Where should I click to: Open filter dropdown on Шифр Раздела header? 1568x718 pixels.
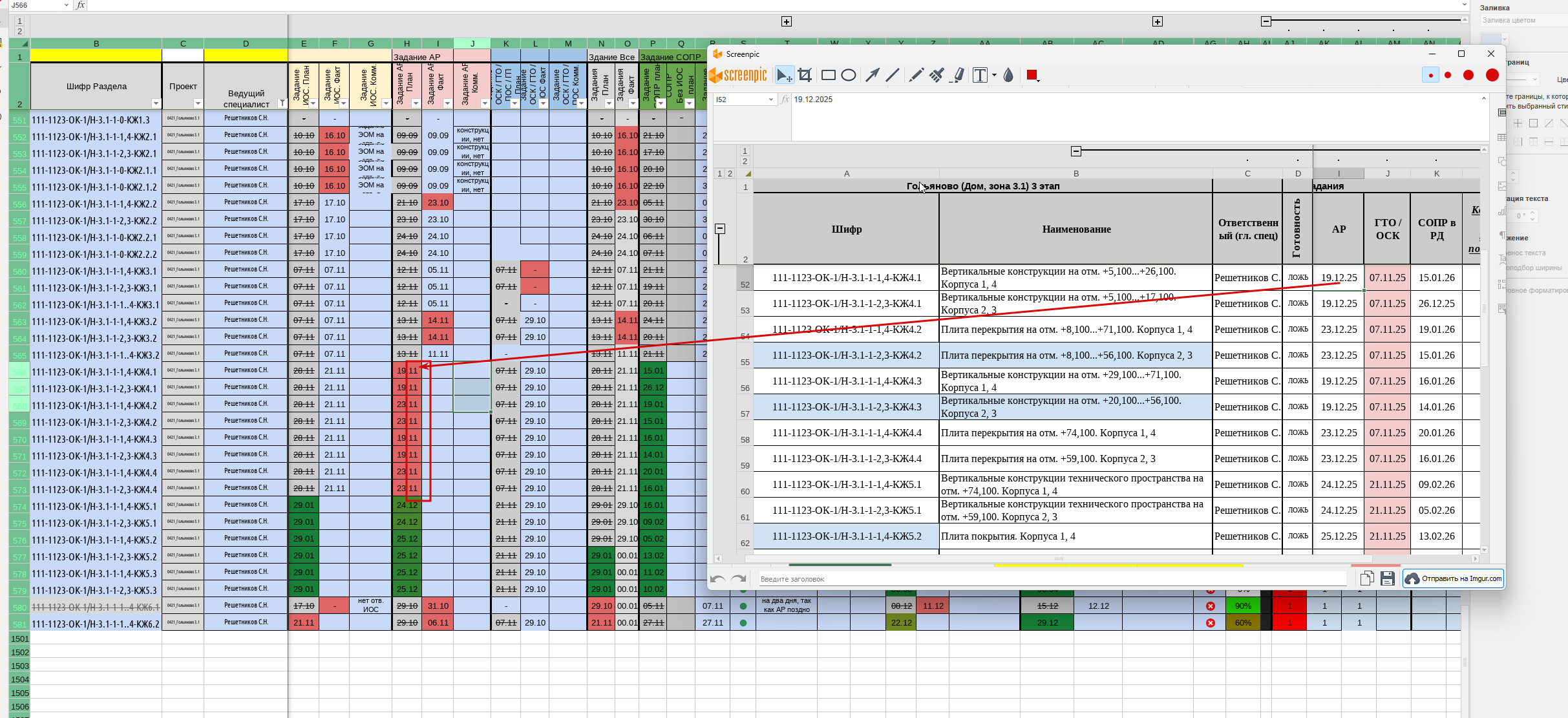[155, 104]
